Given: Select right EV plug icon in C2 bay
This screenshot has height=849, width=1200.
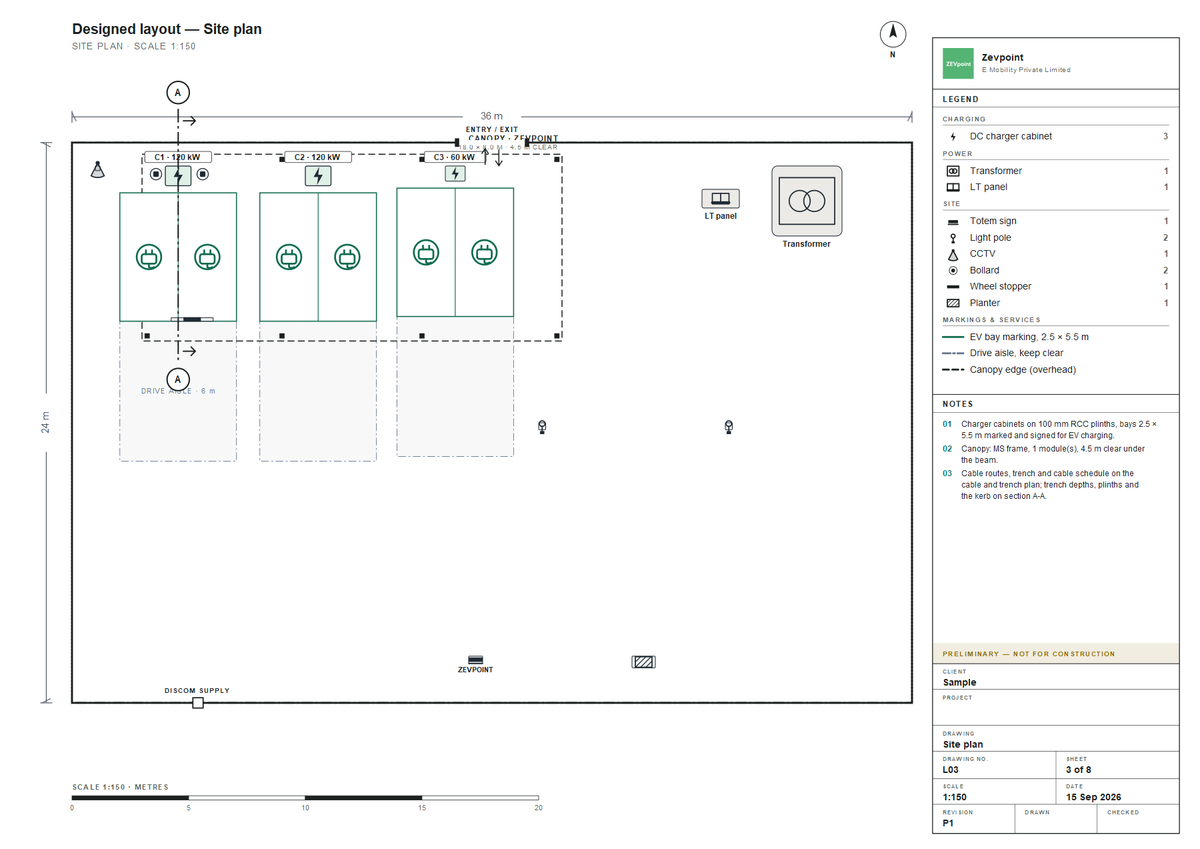Looking at the screenshot, I should 347,257.
